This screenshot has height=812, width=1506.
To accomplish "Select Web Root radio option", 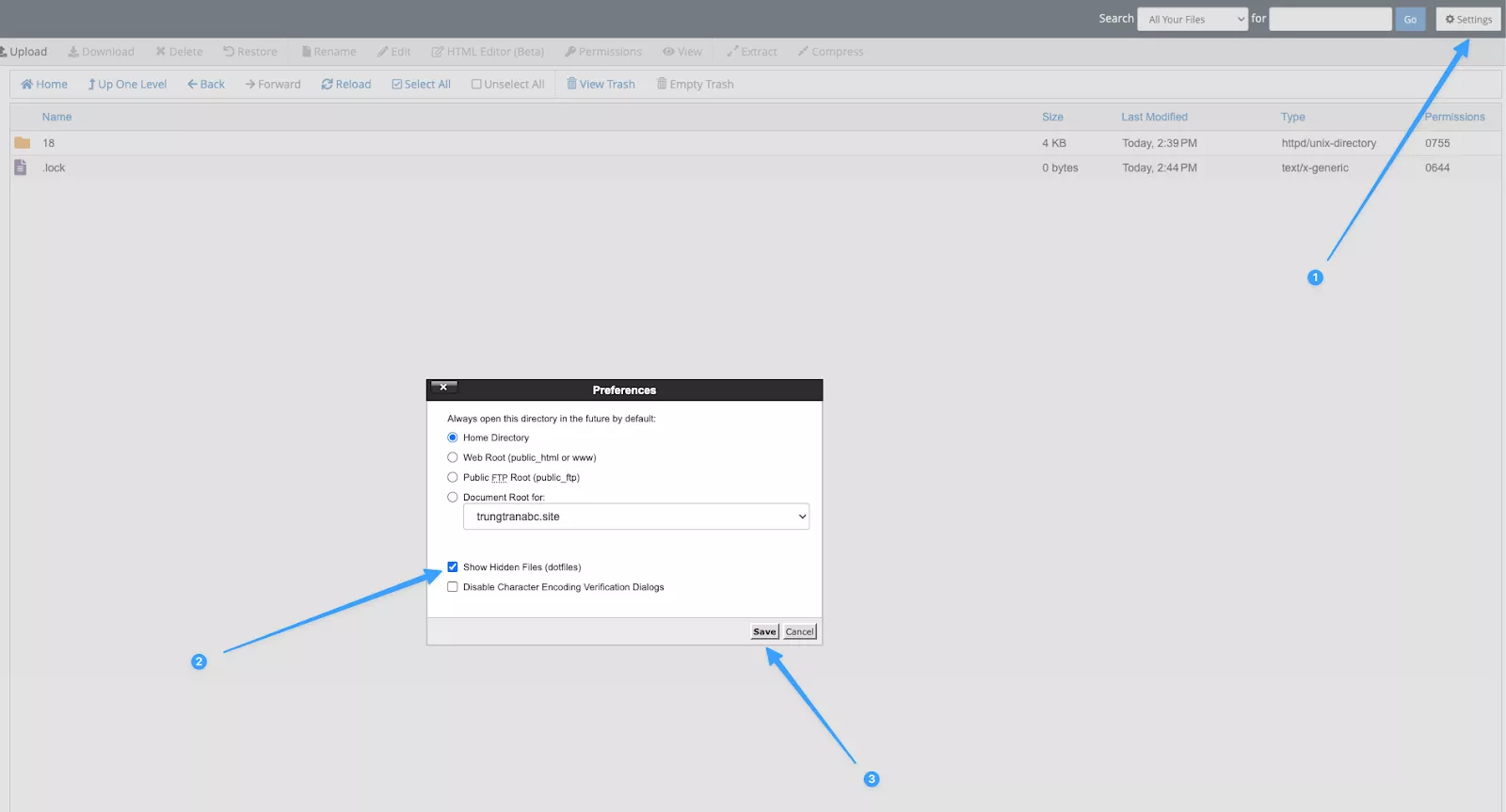I will pyautogui.click(x=453, y=457).
